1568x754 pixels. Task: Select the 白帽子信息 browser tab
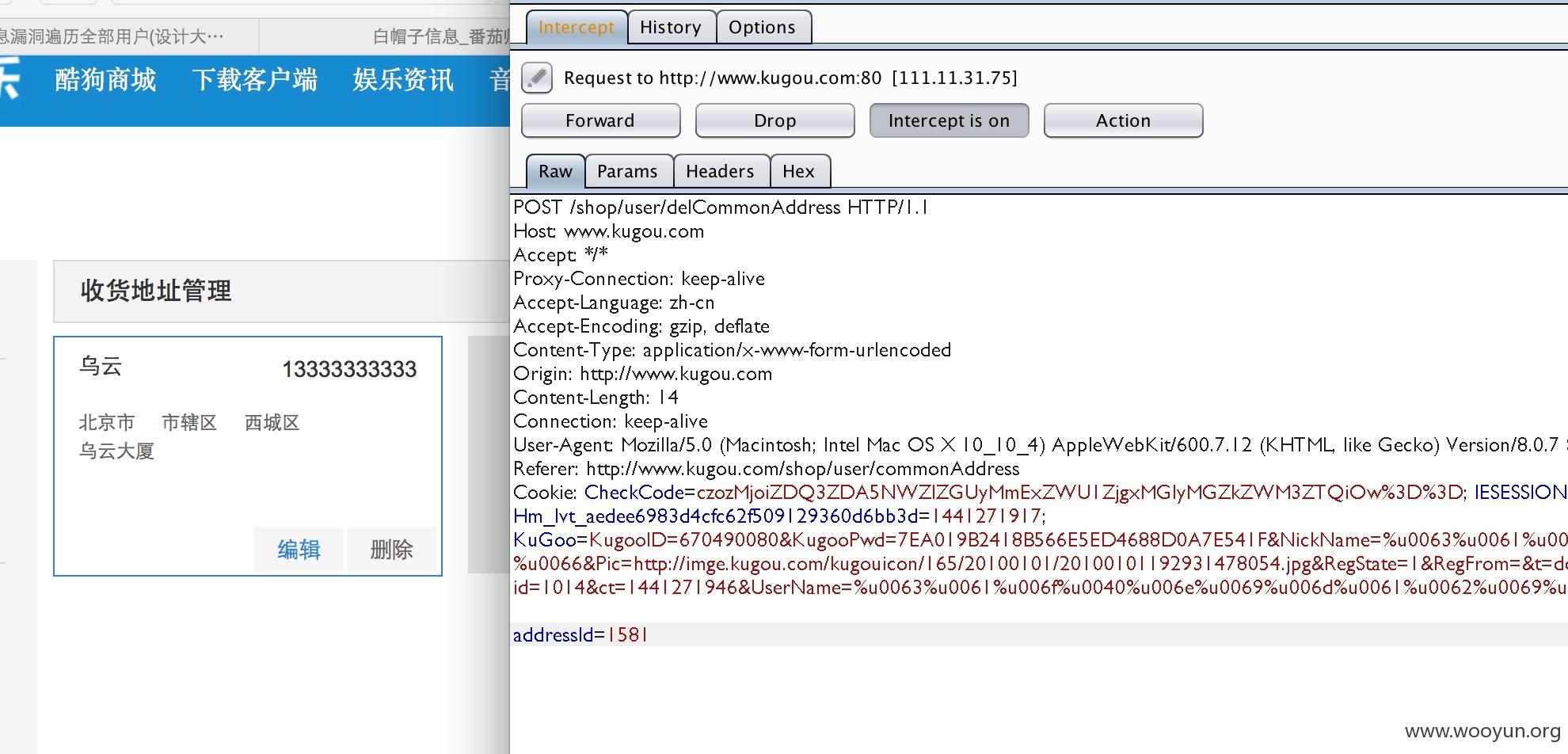(385, 36)
